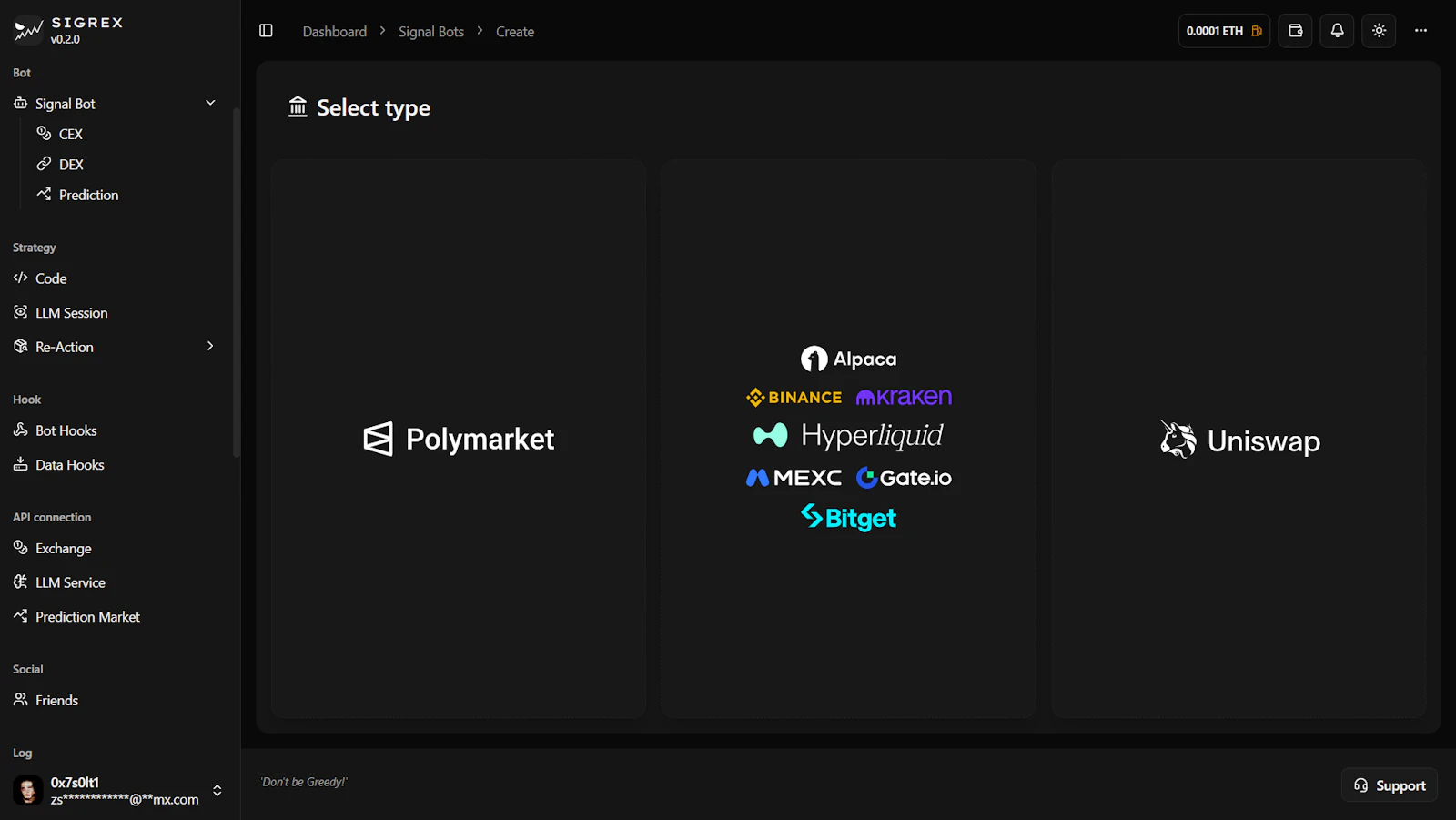Open the DEX sub-item
1456x820 pixels.
[x=71, y=165]
